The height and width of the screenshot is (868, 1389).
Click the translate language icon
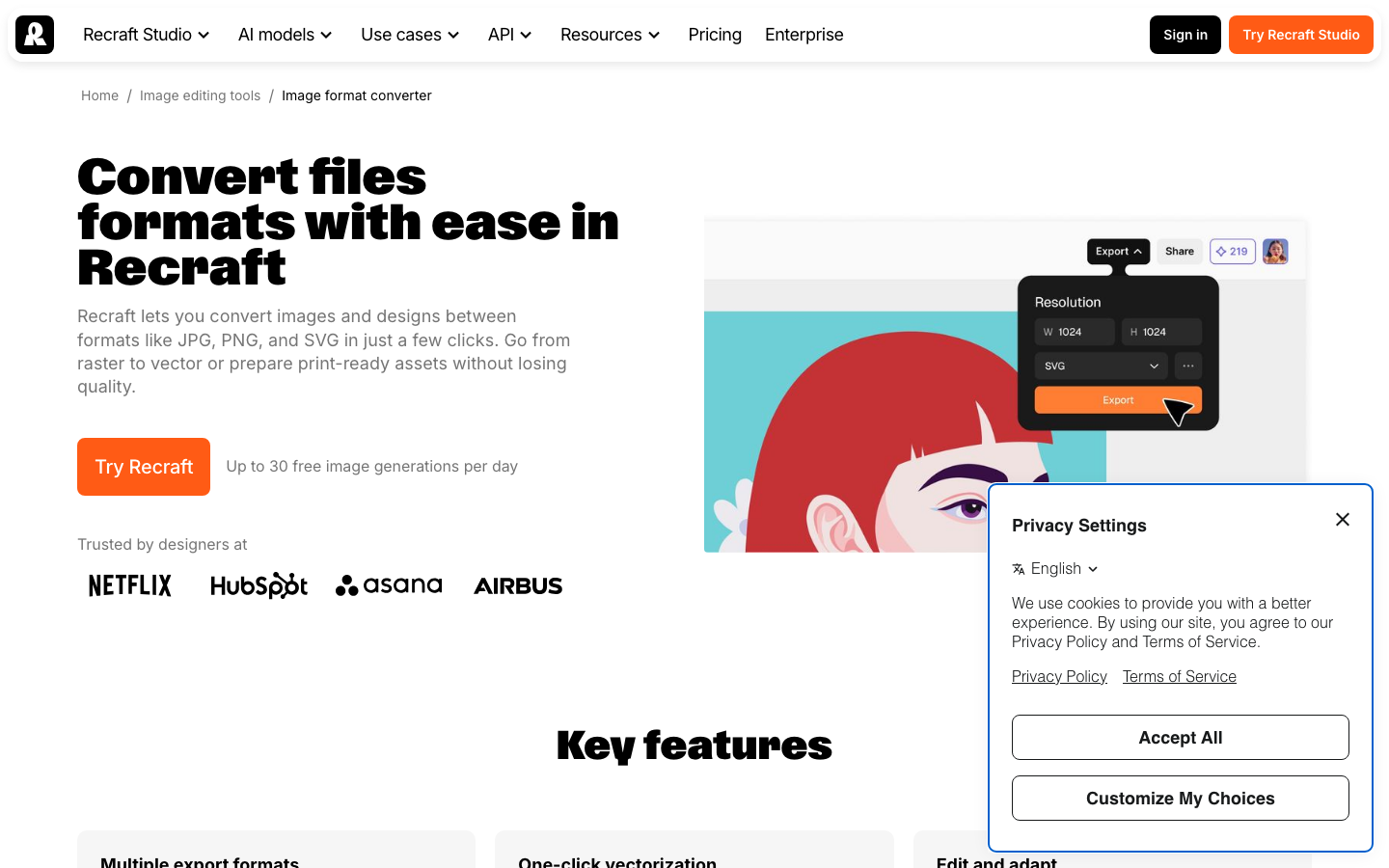point(1019,569)
